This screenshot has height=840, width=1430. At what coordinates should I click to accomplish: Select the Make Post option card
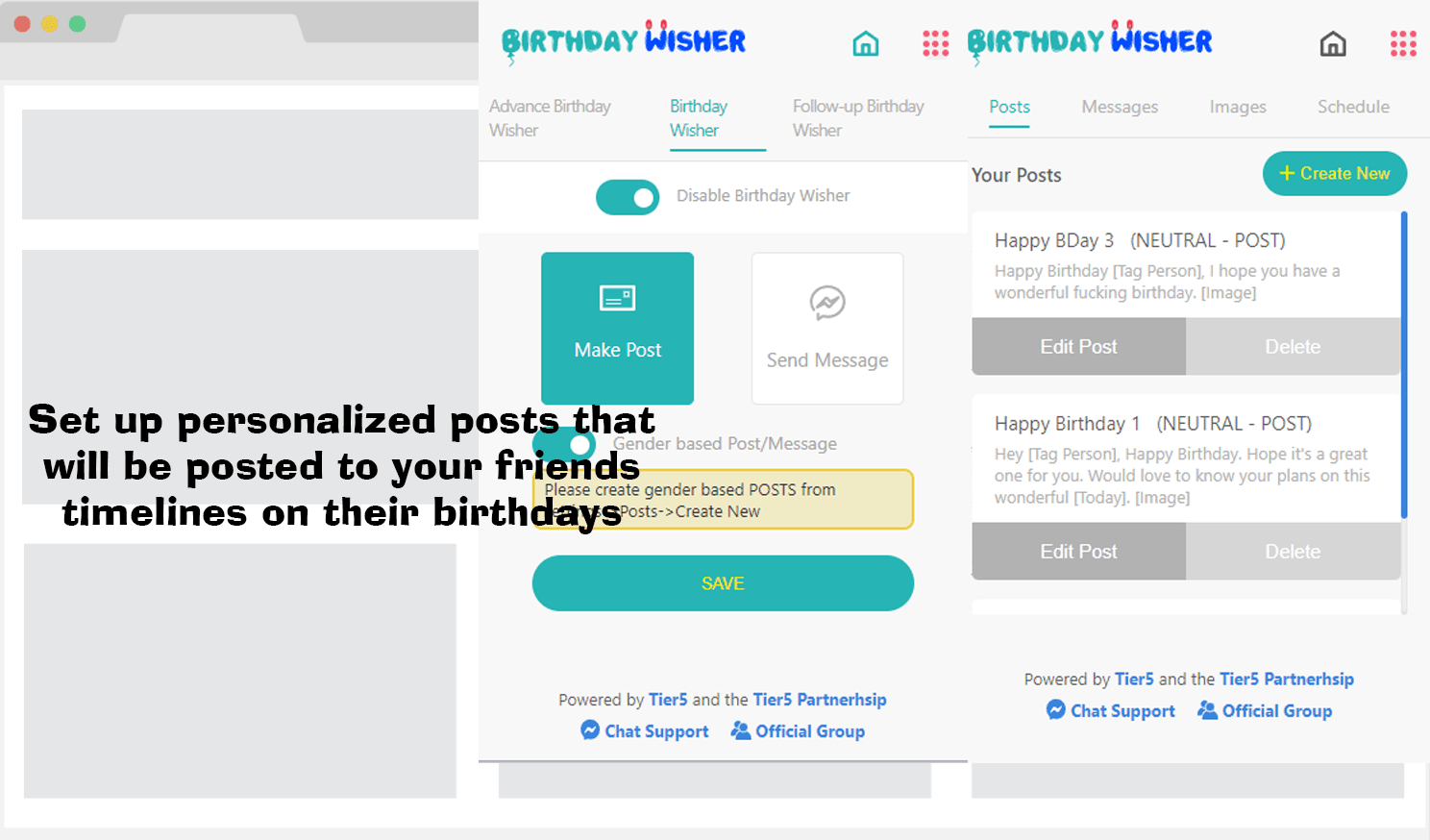point(617,328)
